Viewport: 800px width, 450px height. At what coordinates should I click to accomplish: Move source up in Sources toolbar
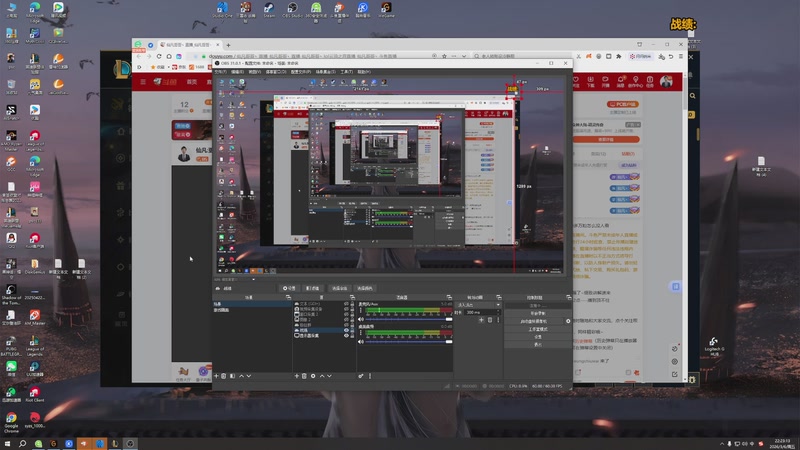click(x=322, y=376)
